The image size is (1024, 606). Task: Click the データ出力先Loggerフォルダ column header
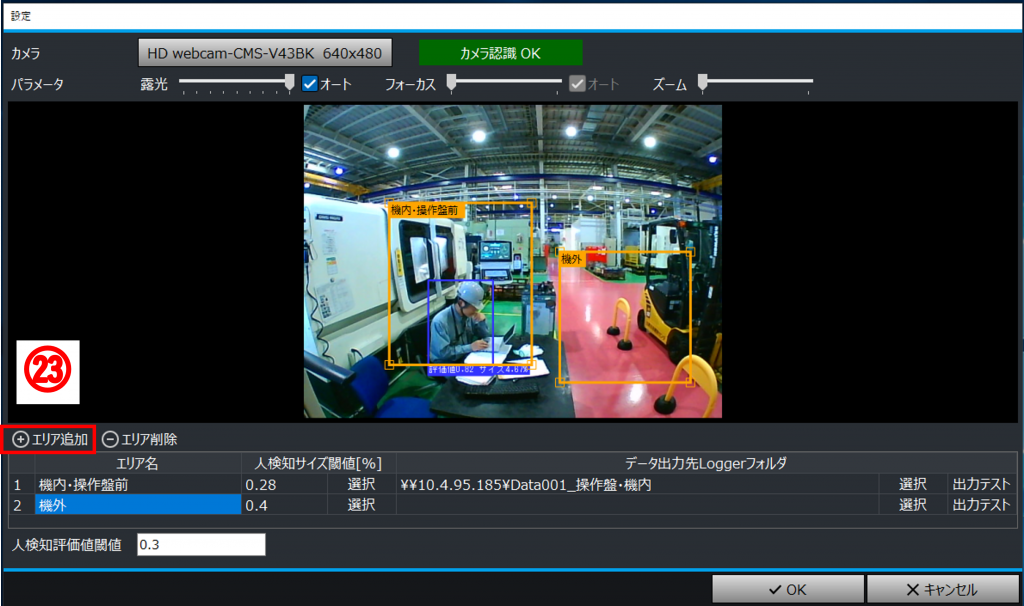pyautogui.click(x=706, y=464)
